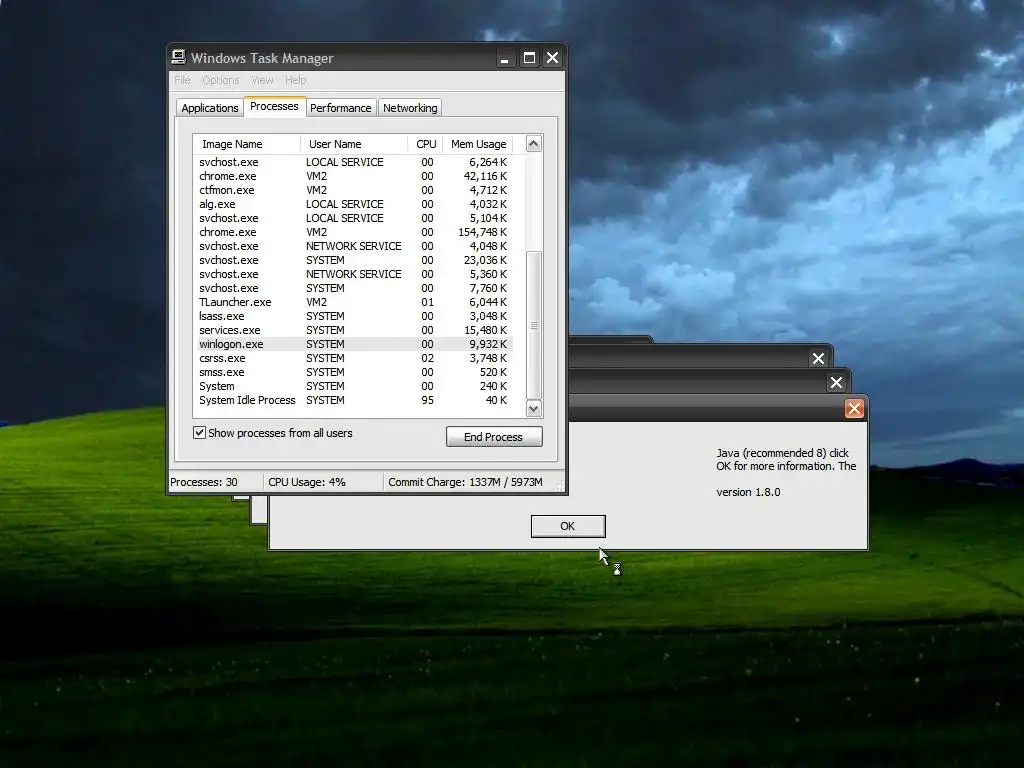This screenshot has width=1024, height=768.
Task: Select the System process with 240 K
Action: click(x=353, y=387)
